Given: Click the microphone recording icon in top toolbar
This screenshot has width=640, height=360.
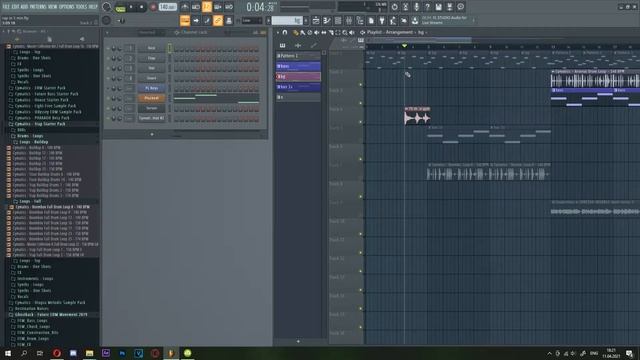Looking at the screenshot, I should coord(416,7).
